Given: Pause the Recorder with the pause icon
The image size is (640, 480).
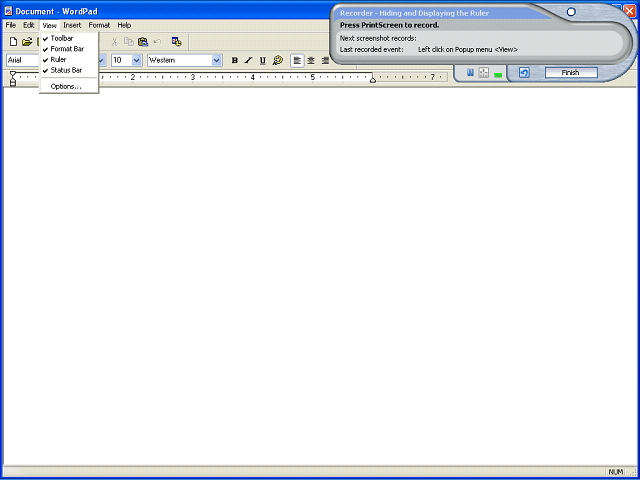Looking at the screenshot, I should 470,73.
